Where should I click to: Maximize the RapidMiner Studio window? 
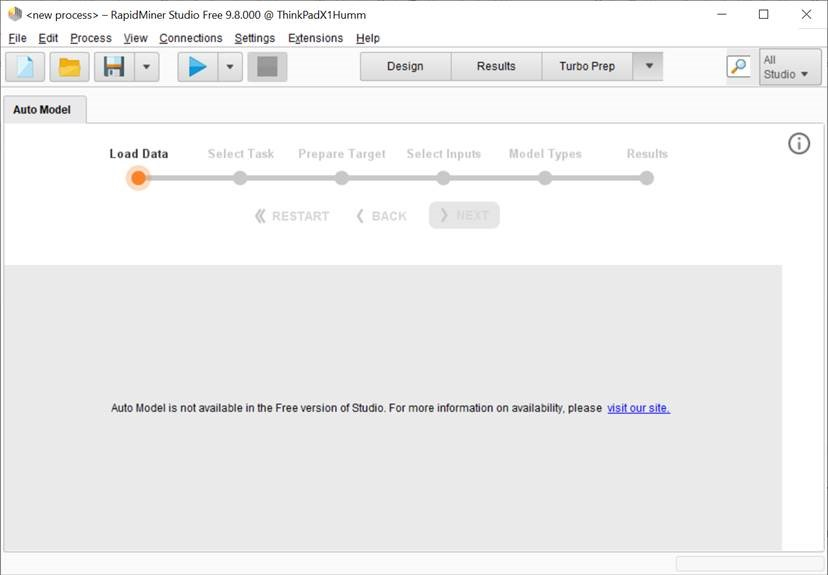764,14
